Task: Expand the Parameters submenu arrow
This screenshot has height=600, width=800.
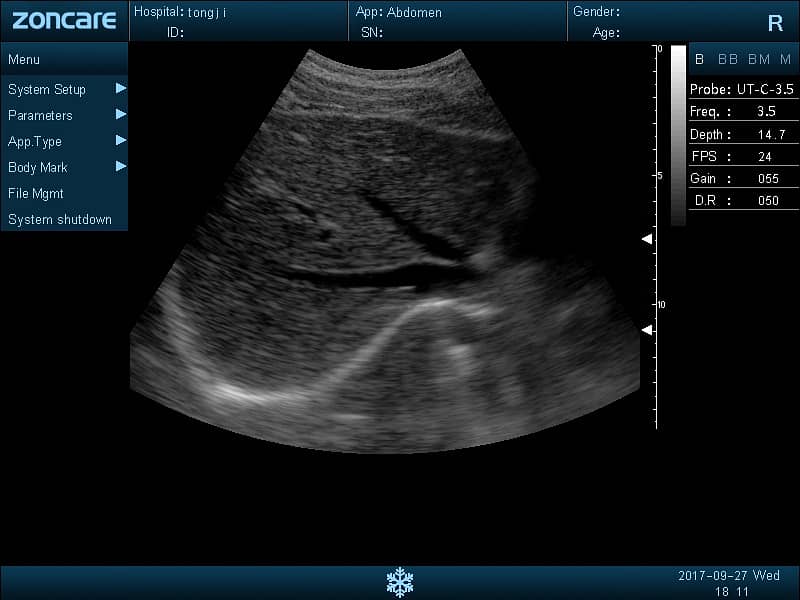Action: coord(121,114)
